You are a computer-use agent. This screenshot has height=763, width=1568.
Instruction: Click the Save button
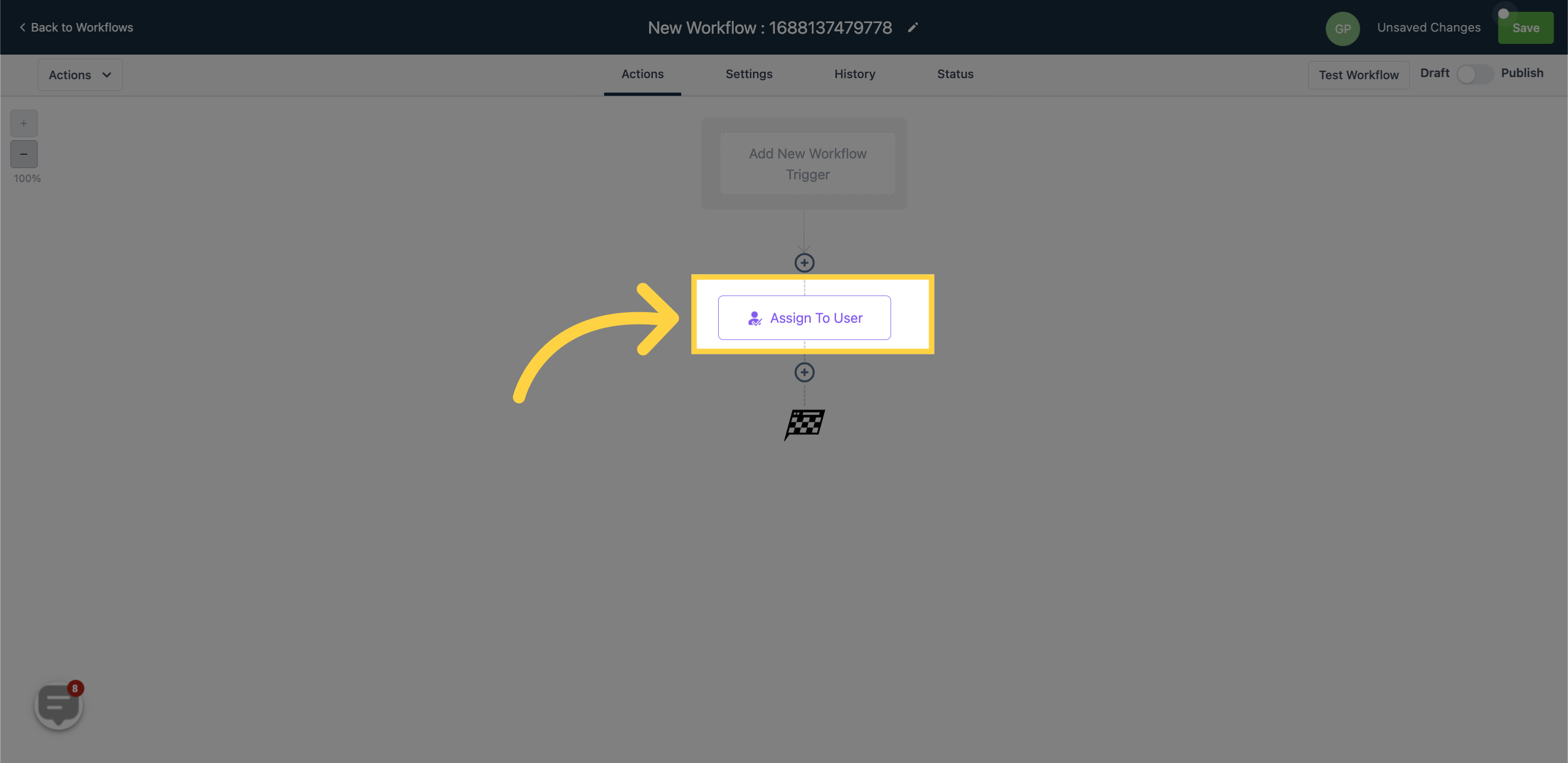pos(1526,27)
